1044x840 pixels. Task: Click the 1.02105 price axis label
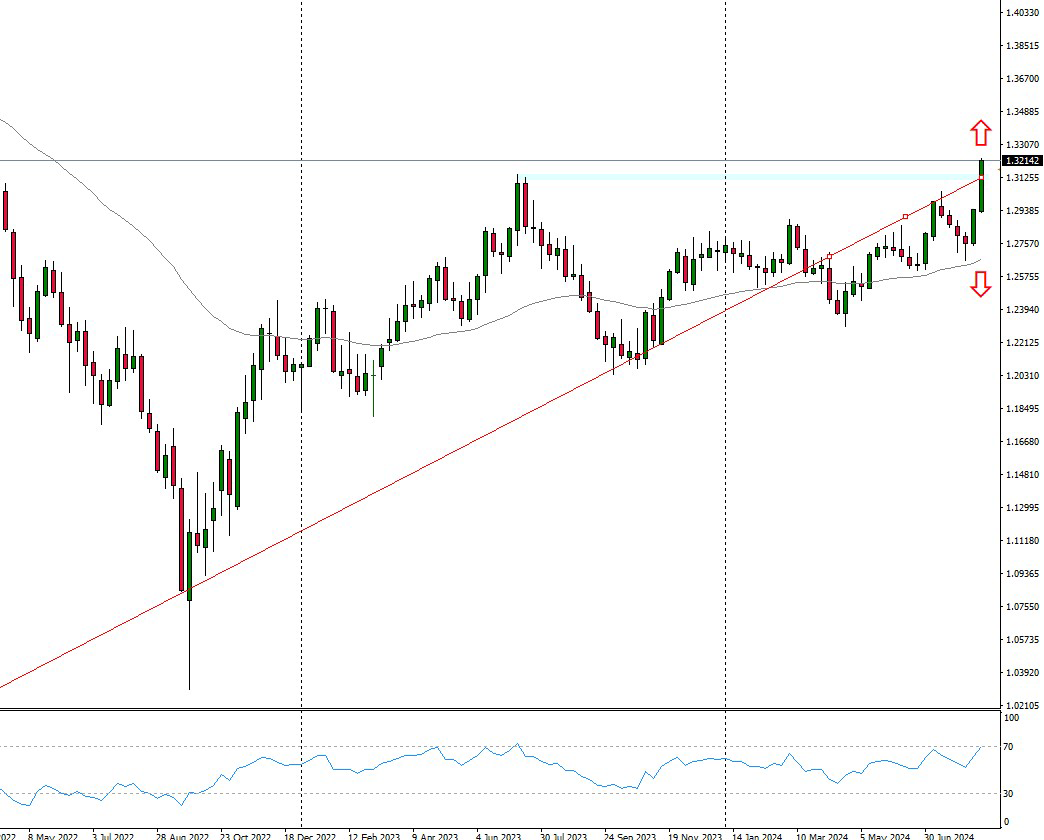click(1021, 705)
